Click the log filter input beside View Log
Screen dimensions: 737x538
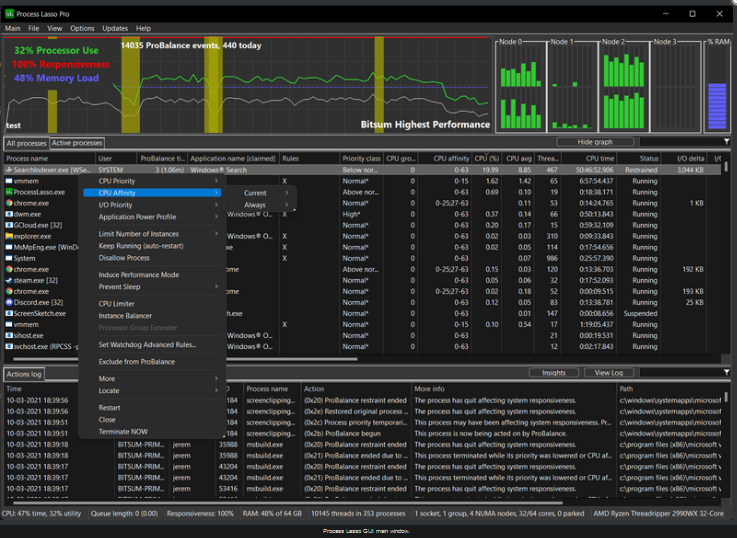coord(681,373)
